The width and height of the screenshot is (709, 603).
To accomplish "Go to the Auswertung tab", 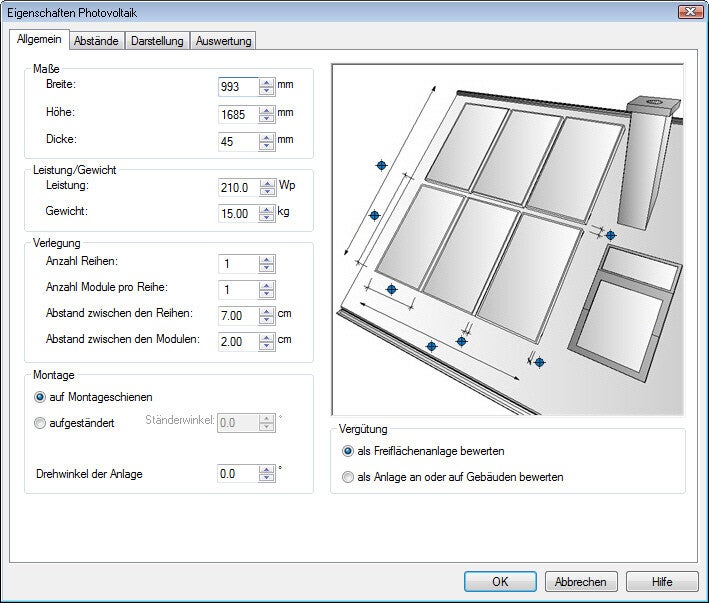I will click(224, 41).
